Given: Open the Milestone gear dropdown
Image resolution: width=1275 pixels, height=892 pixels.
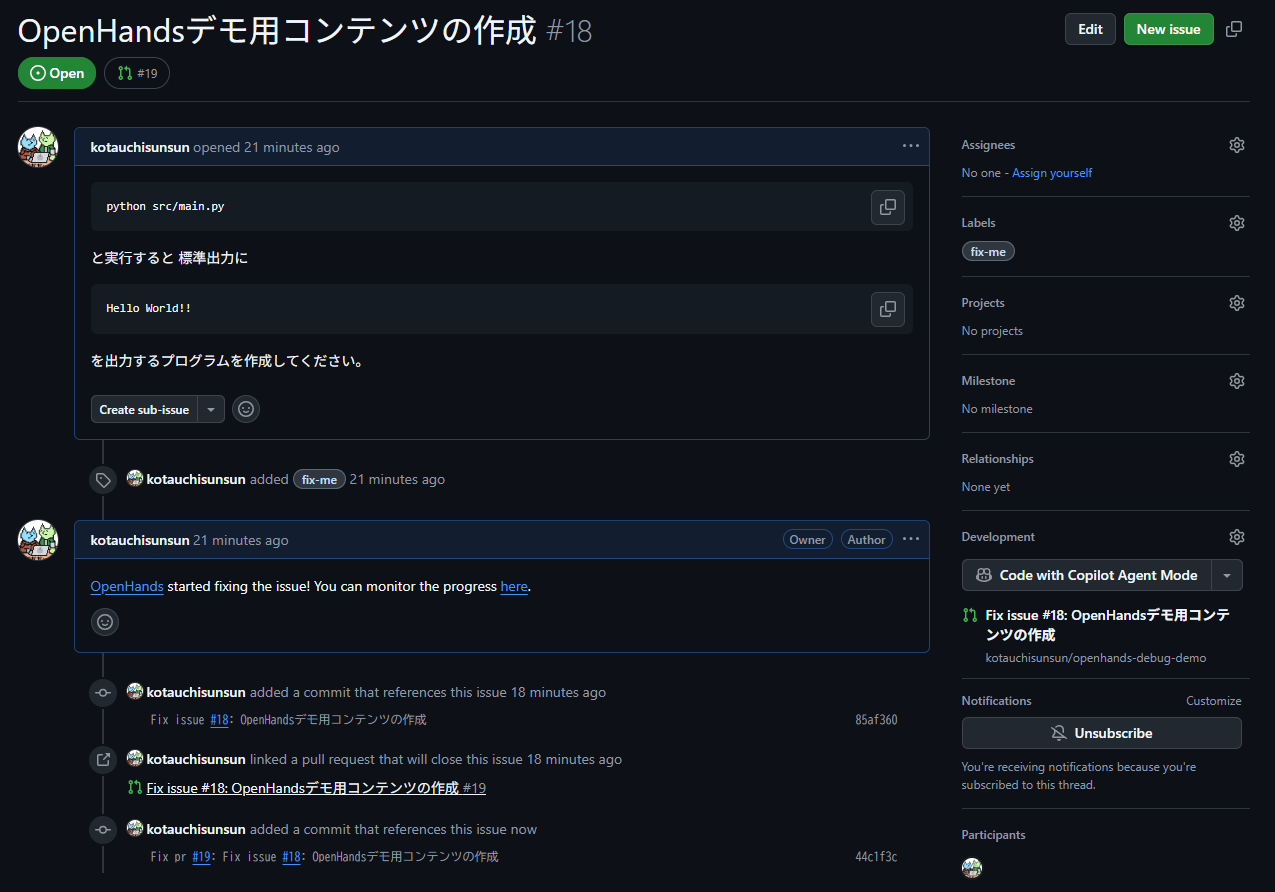Looking at the screenshot, I should click(x=1236, y=380).
